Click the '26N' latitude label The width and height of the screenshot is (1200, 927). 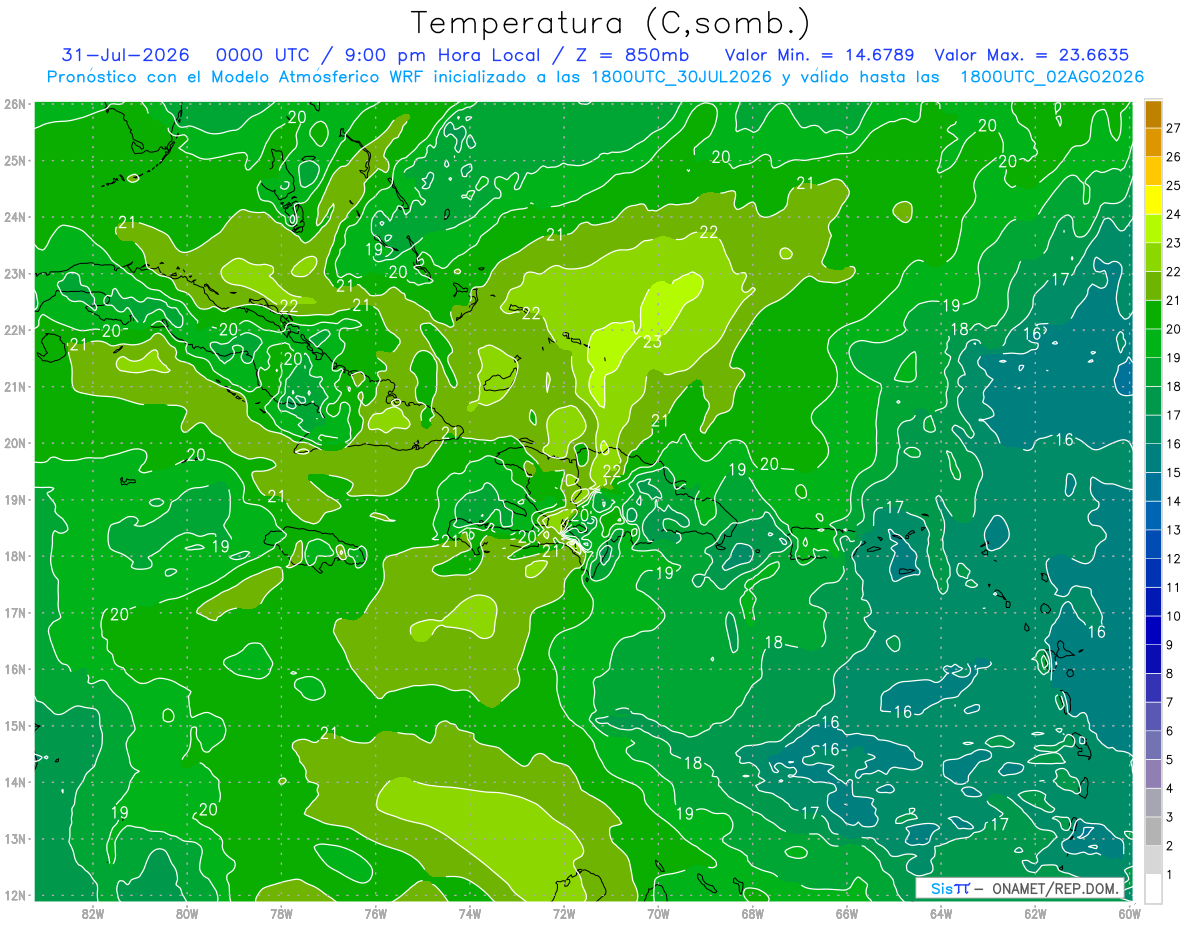pos(14,103)
